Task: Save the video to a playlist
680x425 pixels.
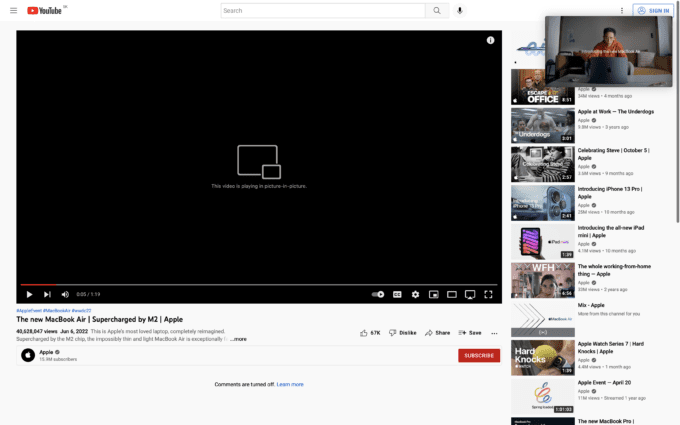Action: point(470,333)
